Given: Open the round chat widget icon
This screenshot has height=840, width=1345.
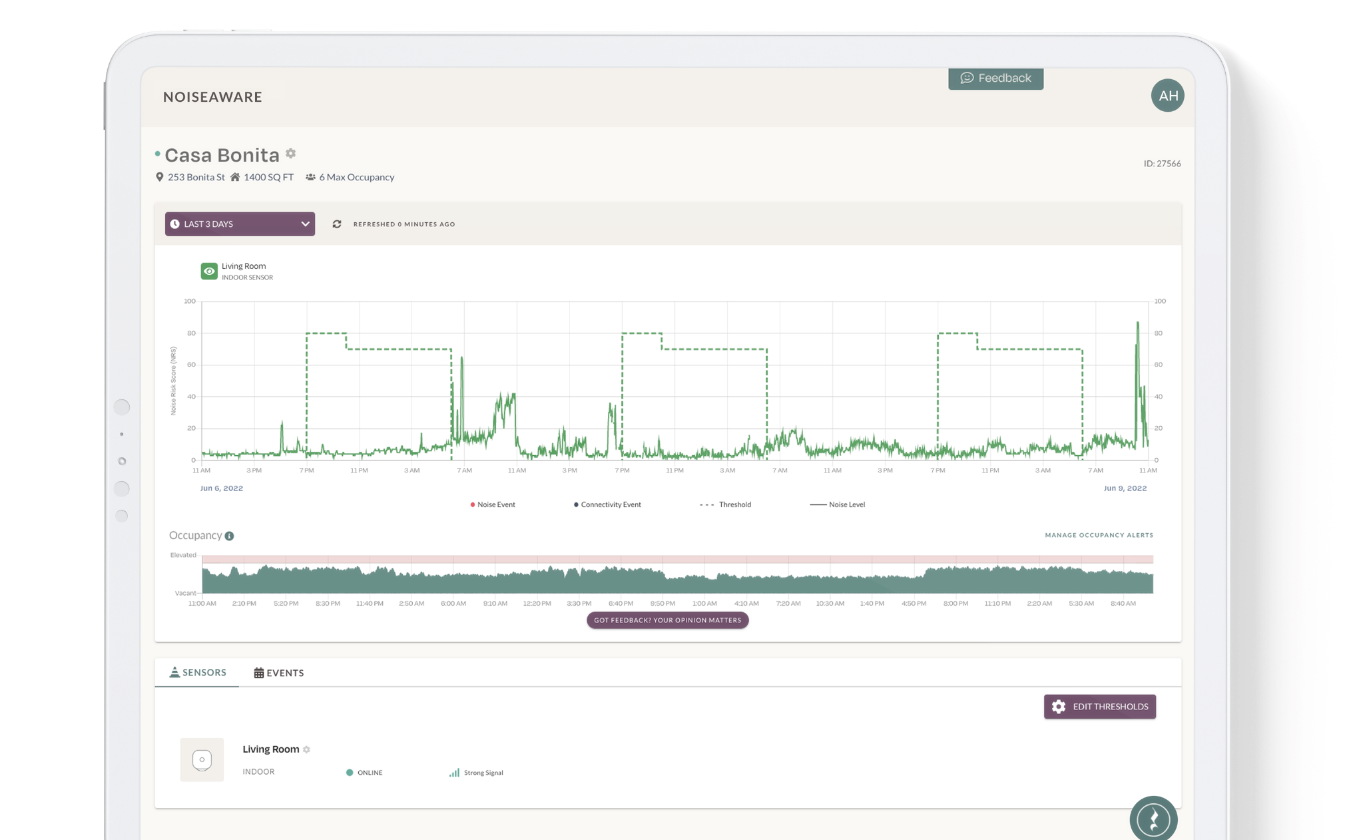Looking at the screenshot, I should pos(1153,817).
